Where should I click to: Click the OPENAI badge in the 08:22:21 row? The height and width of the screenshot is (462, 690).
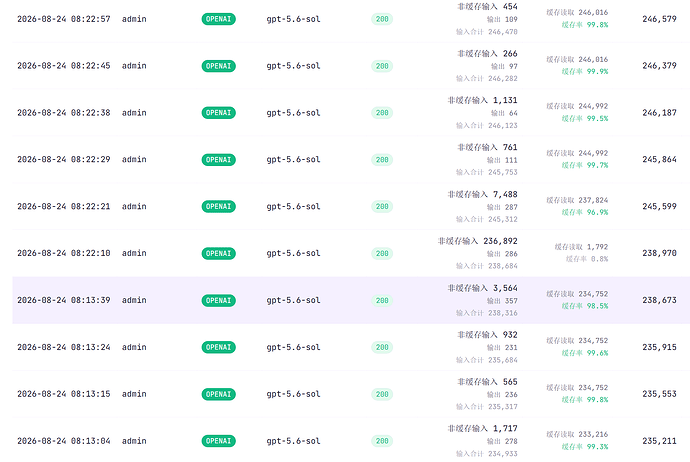pyautogui.click(x=218, y=206)
